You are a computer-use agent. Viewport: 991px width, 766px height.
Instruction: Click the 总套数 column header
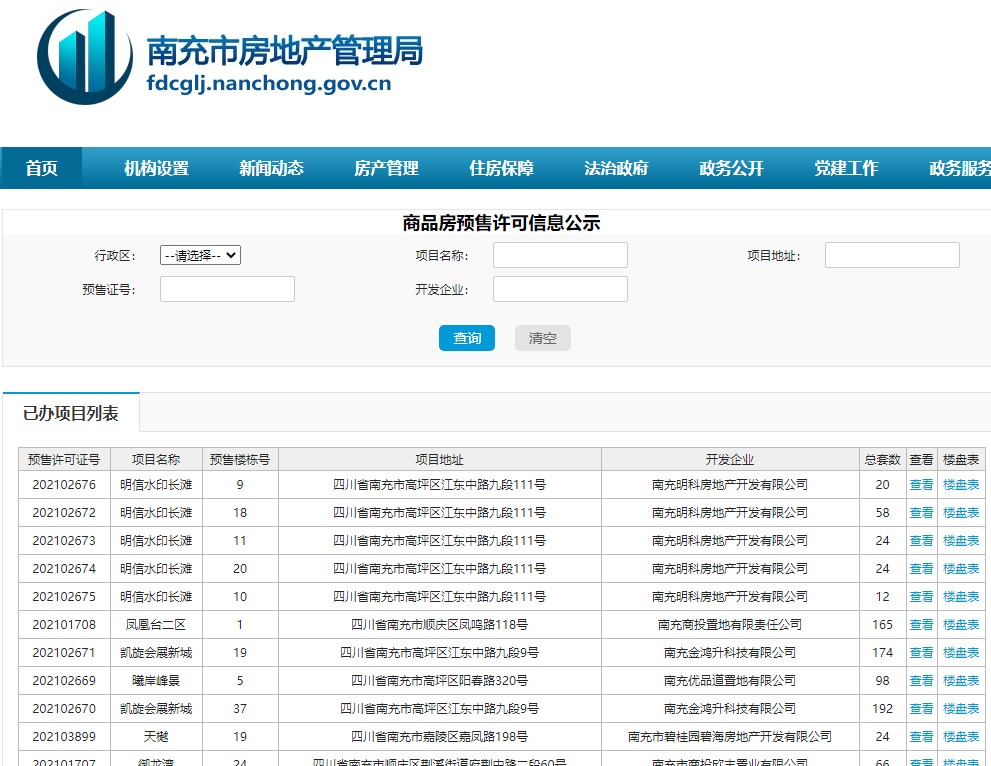[x=882, y=459]
